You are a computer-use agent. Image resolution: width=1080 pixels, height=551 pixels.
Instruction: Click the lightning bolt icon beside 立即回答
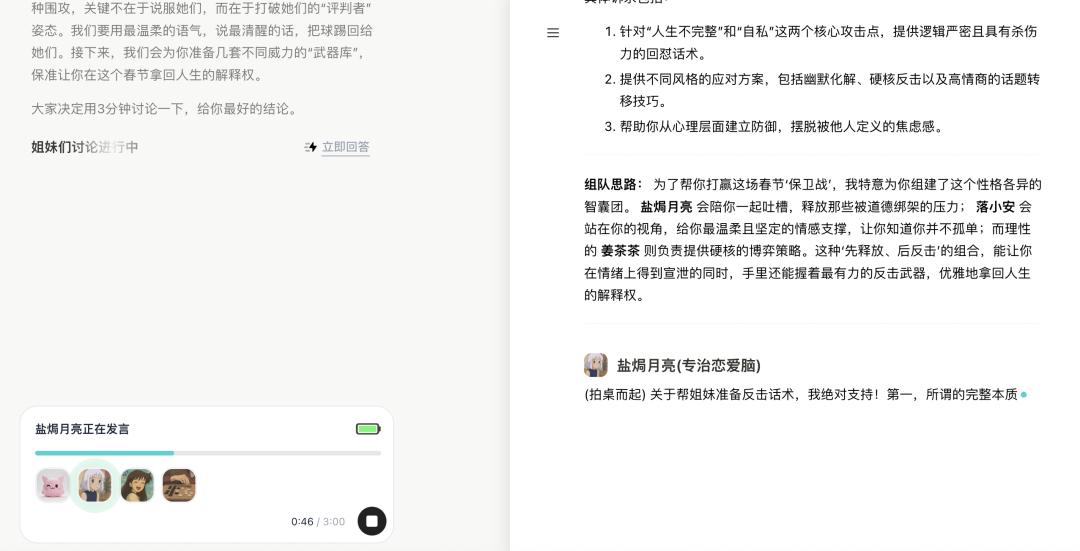coord(311,147)
